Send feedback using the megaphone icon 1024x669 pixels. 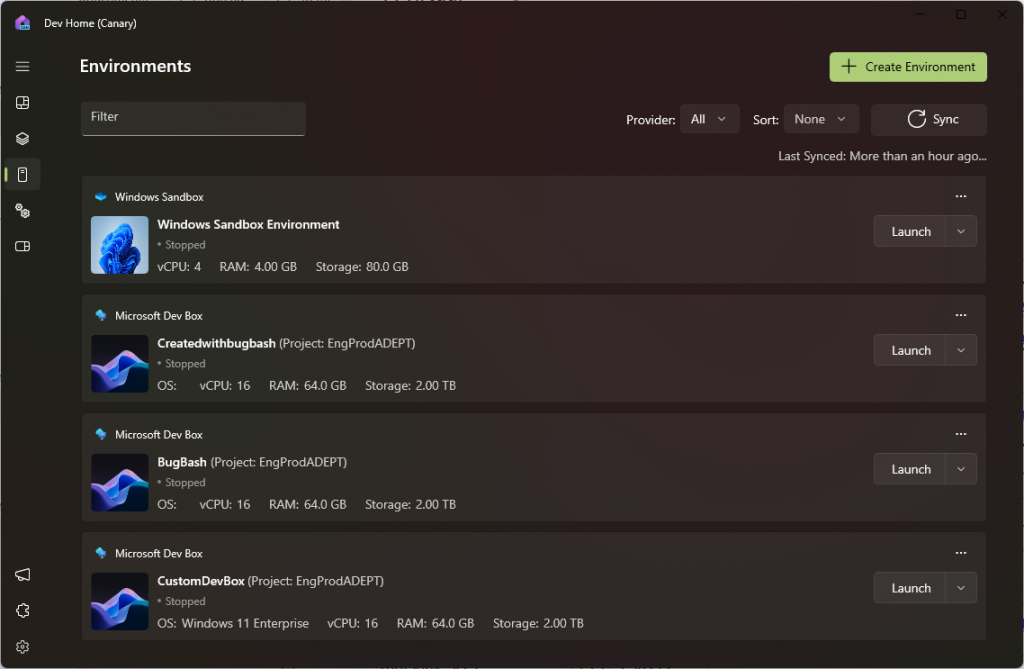(22, 575)
